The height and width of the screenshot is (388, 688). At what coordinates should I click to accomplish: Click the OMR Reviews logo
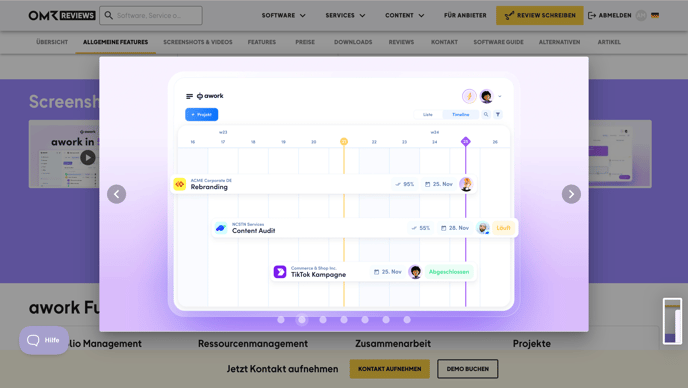point(62,15)
